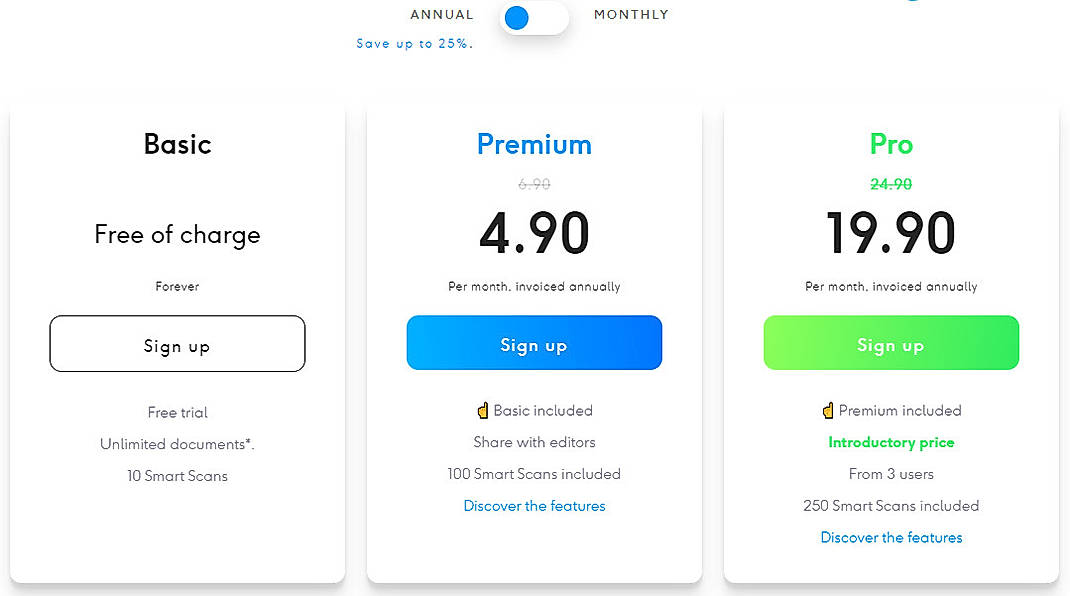Click the Free of charge text on Basic
Viewport: 1070px width, 596px height.
click(177, 234)
